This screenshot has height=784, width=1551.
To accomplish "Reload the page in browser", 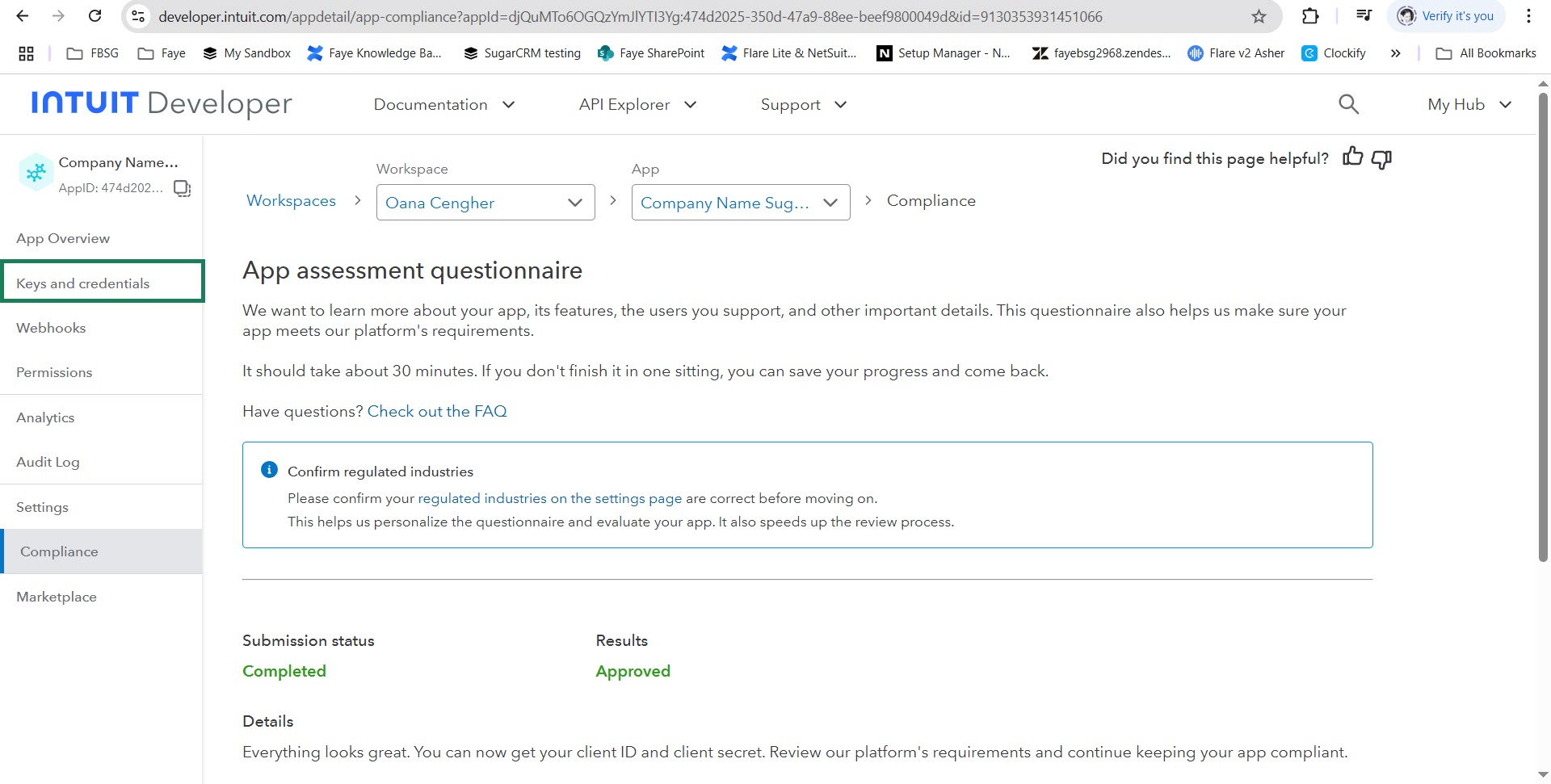I will 95,16.
